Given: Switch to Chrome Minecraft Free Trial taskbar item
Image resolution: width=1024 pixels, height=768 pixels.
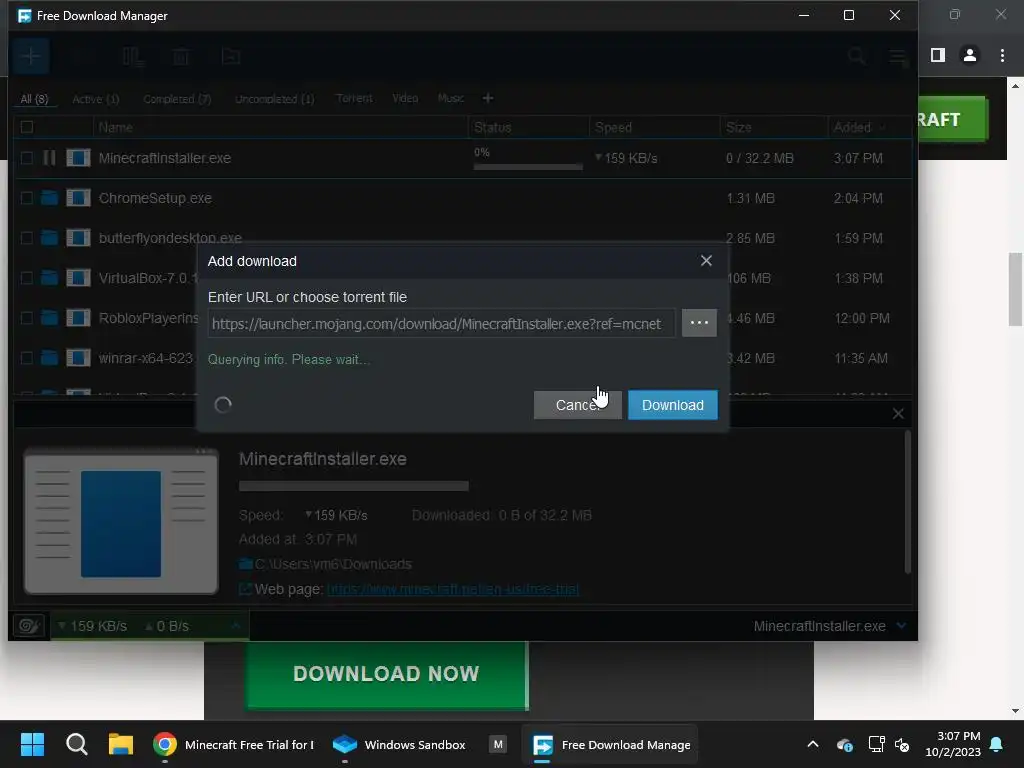Looking at the screenshot, I should pos(234,744).
